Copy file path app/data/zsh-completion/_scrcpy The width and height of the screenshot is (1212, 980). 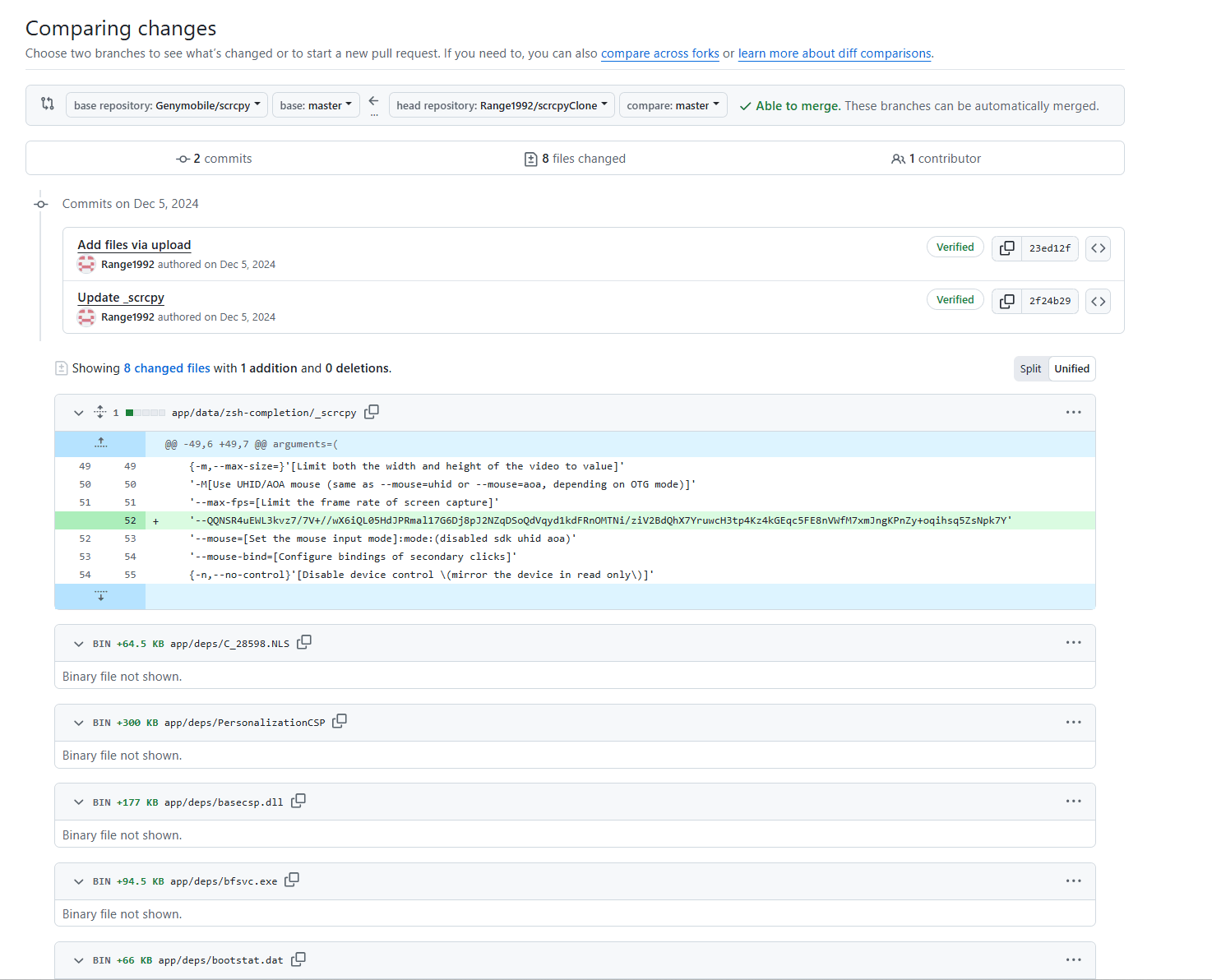[372, 412]
